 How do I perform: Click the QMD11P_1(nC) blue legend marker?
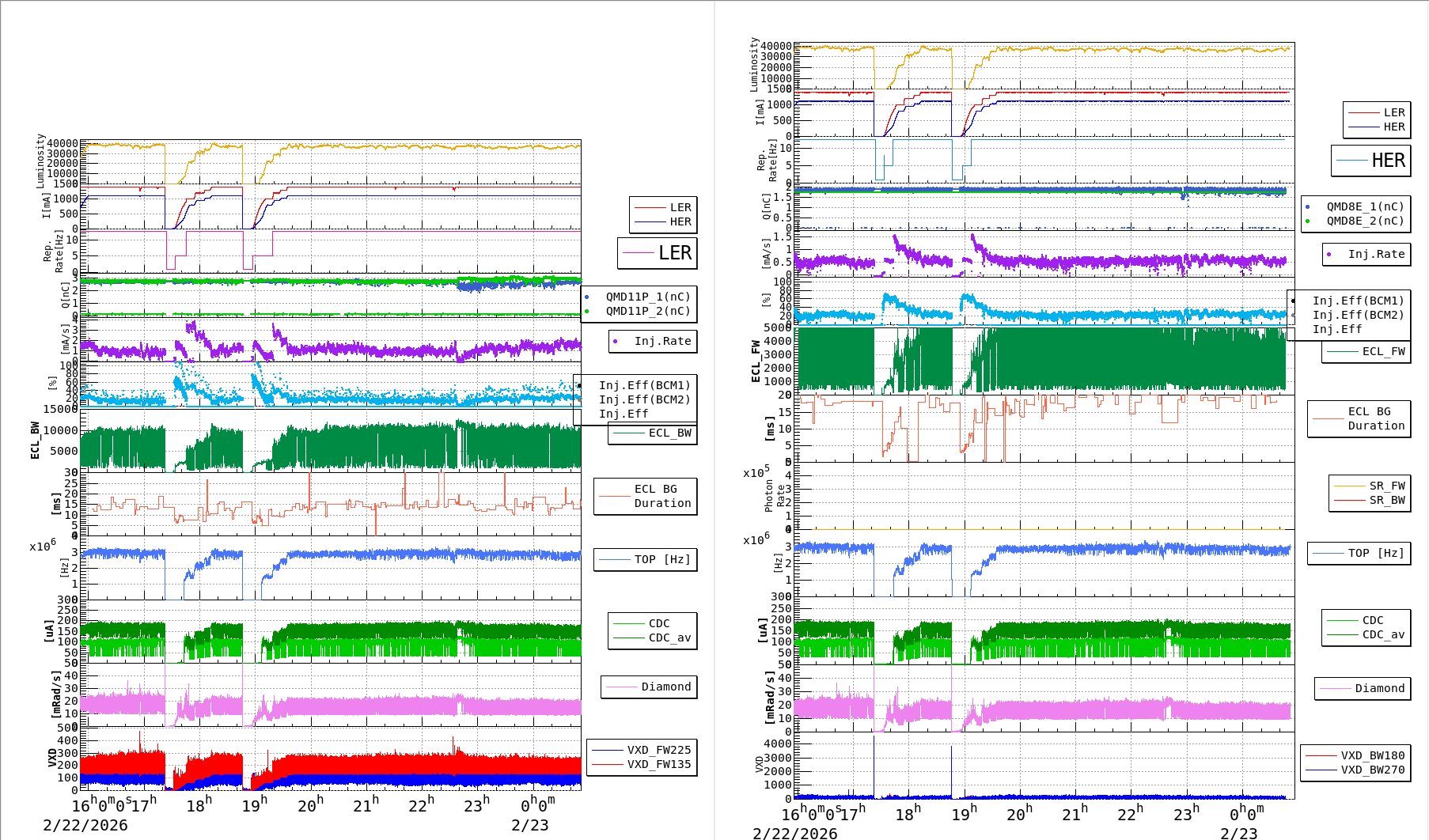pos(587,297)
